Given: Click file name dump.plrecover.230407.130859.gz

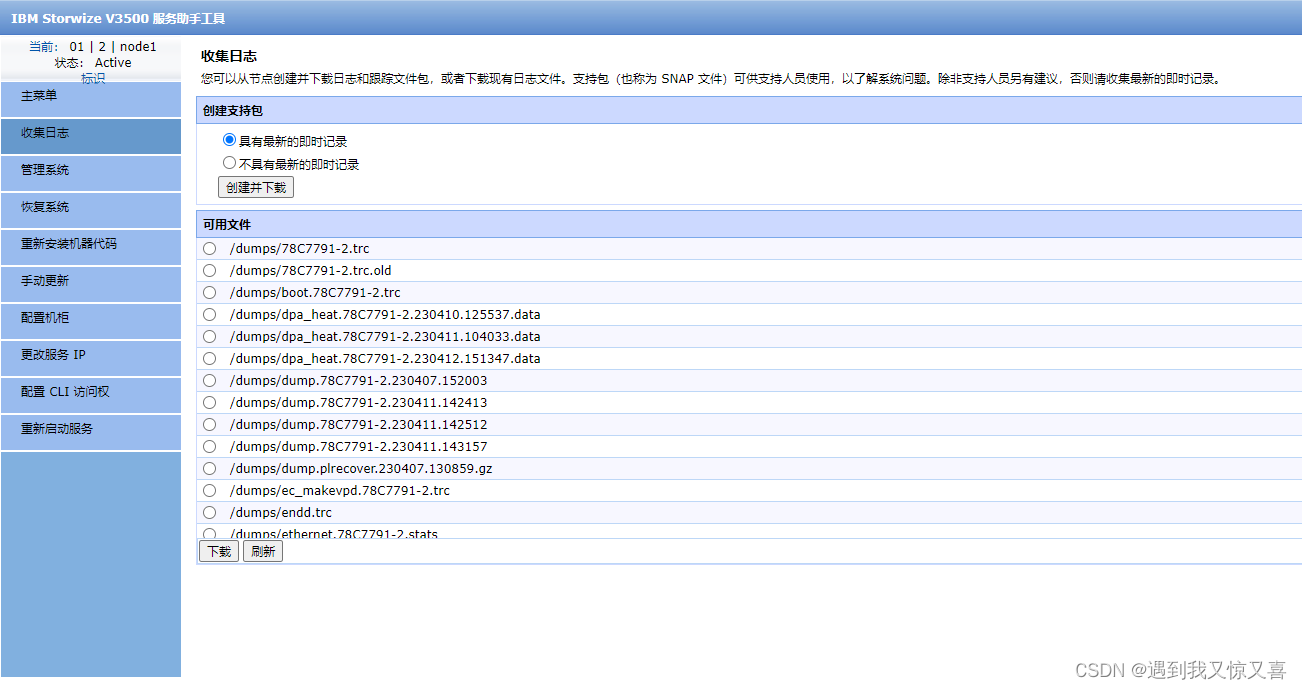Looking at the screenshot, I should pyautogui.click(x=361, y=469).
